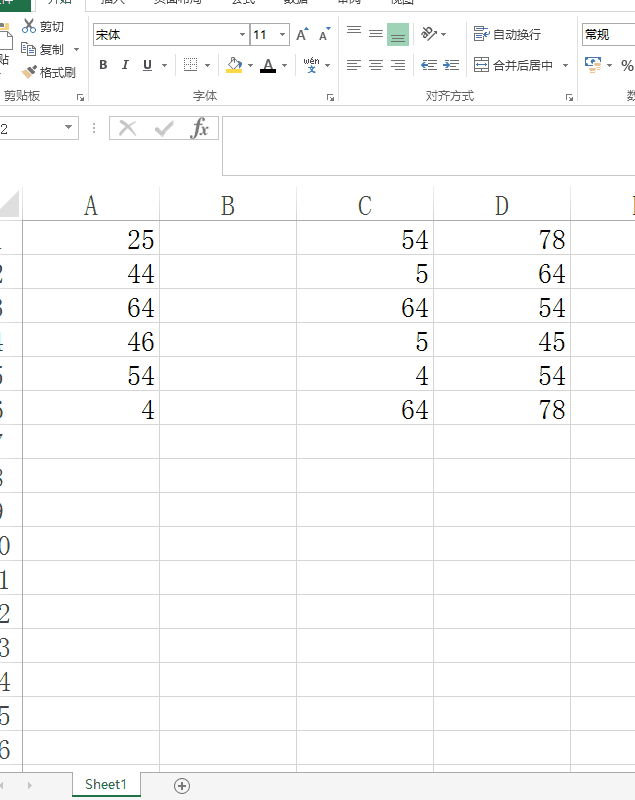Click the Insert Function fx icon
This screenshot has width=635, height=800.
coord(199,128)
